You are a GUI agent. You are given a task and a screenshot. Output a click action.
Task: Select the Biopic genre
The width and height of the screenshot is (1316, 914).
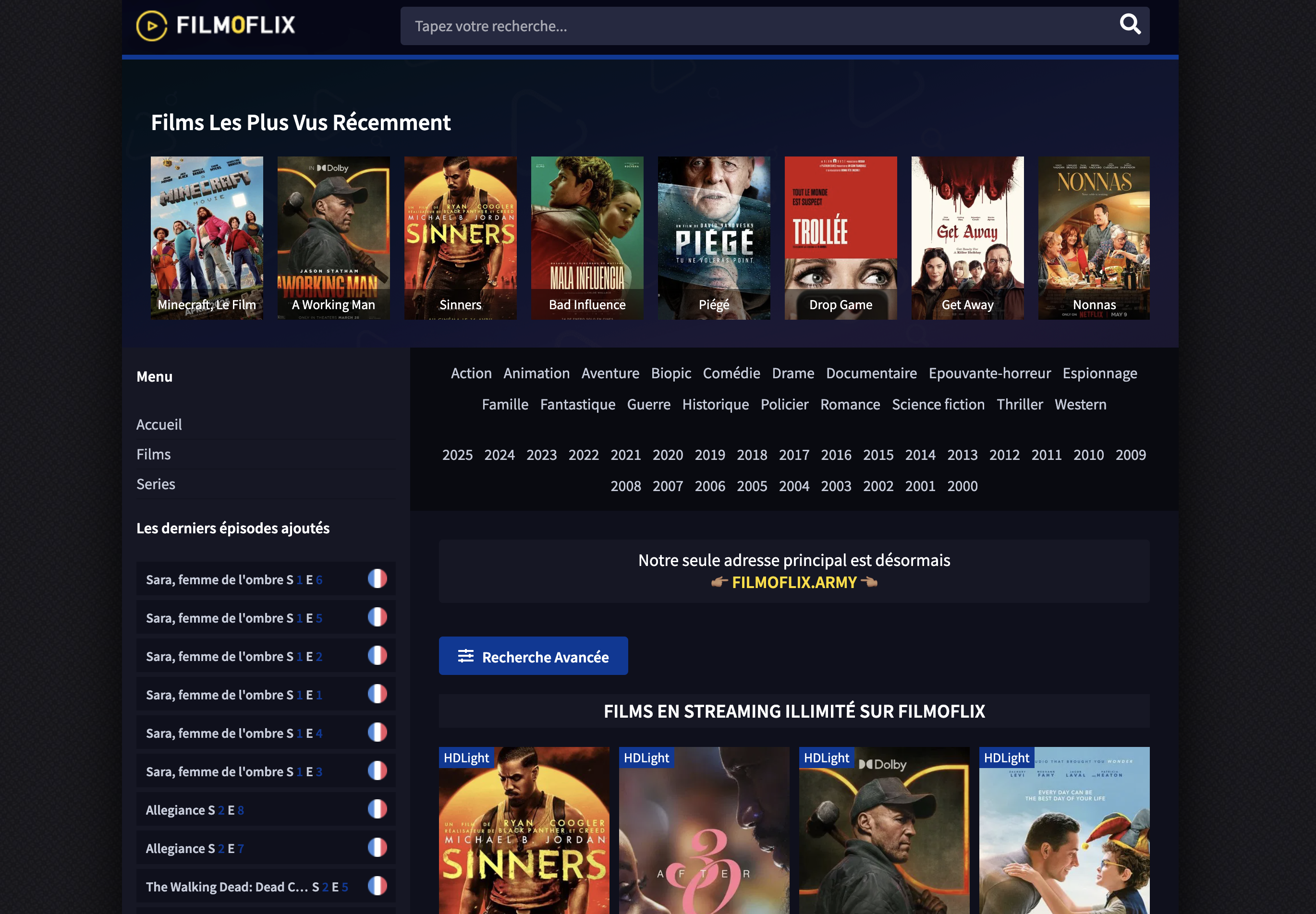(671, 373)
